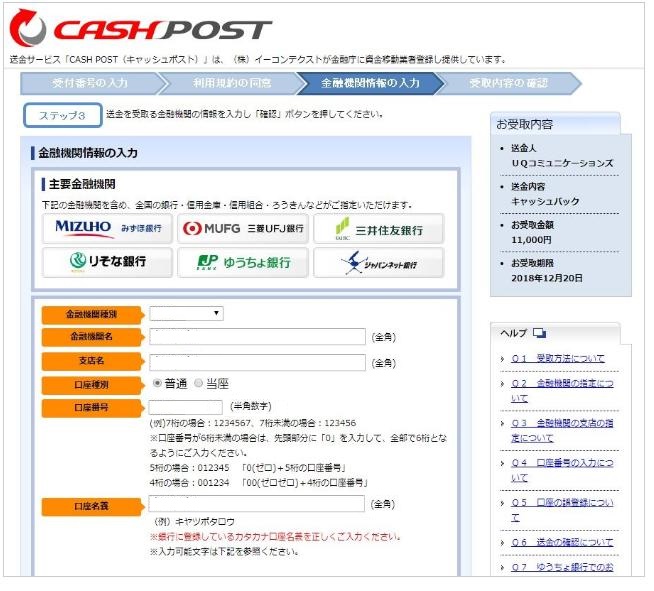Click the 口座番号 orange label
654x591 pixels.
[x=92, y=408]
